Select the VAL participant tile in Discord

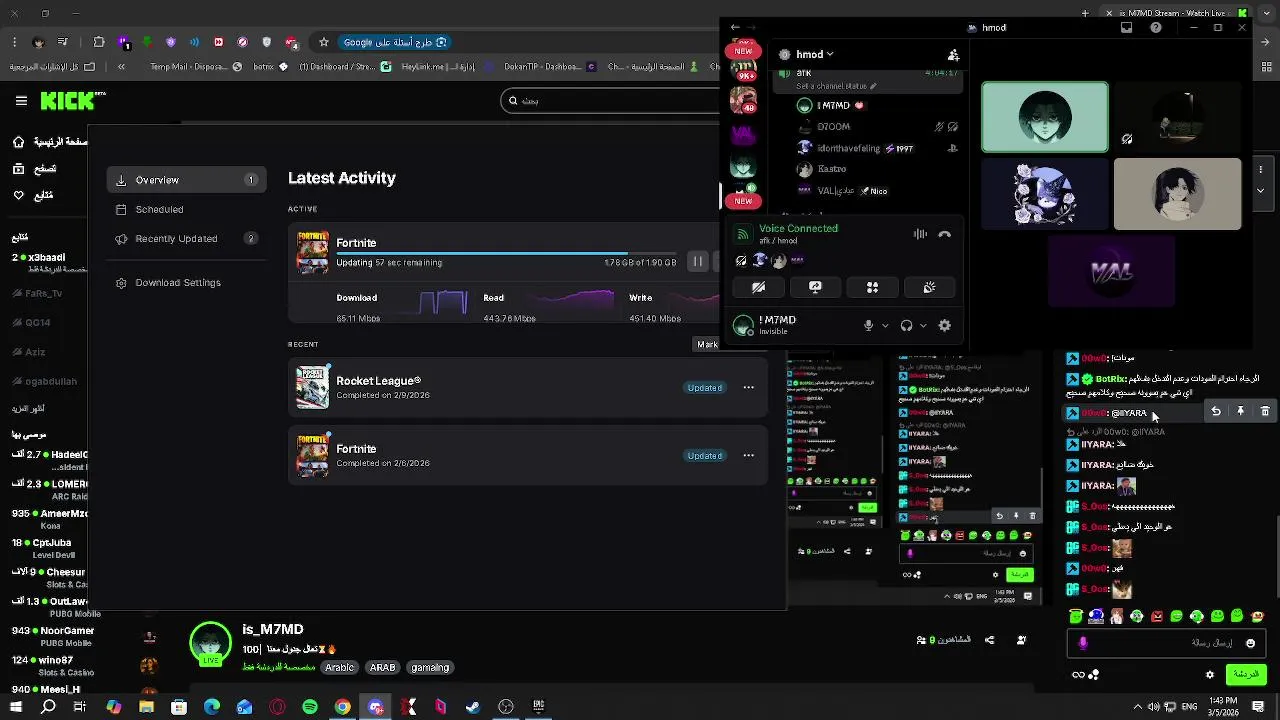tap(1111, 272)
